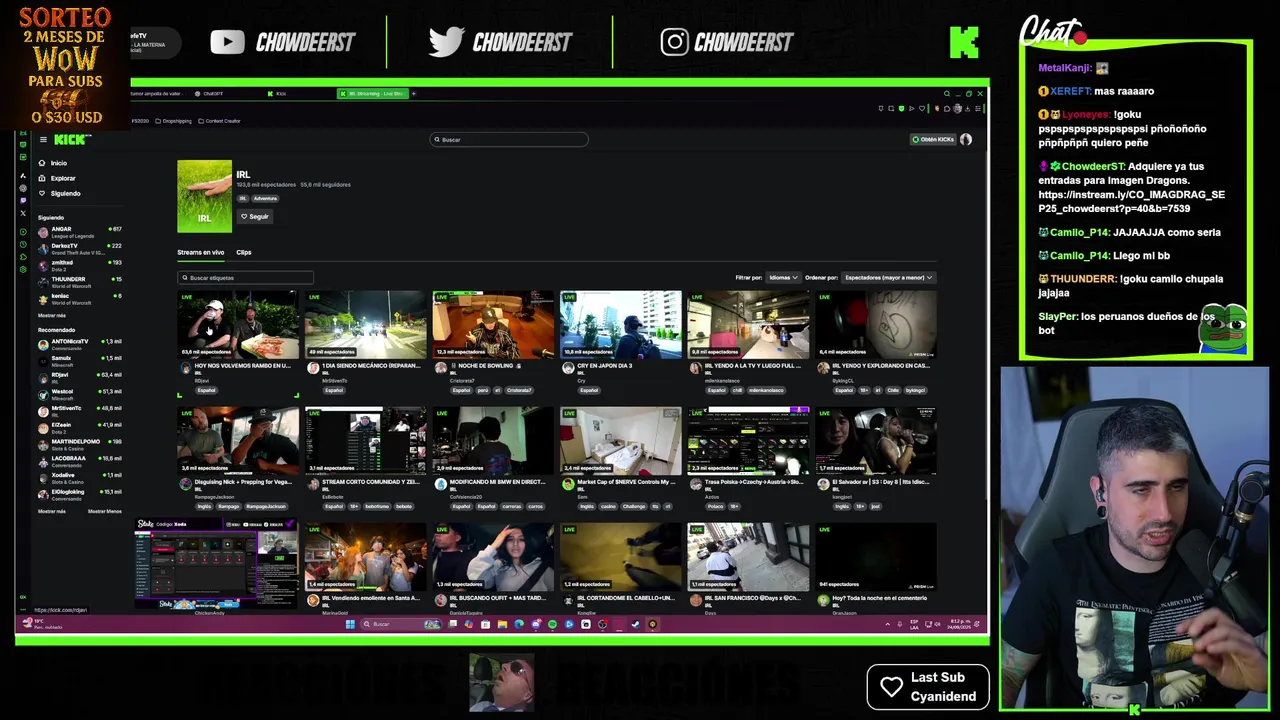The height and width of the screenshot is (720, 1280).
Task: Open Samulx recommended channel
Action: (x=79, y=361)
